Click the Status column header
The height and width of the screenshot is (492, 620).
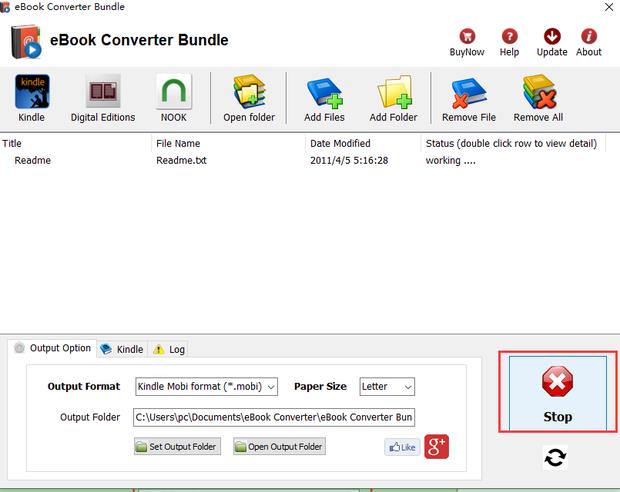[x=513, y=144]
